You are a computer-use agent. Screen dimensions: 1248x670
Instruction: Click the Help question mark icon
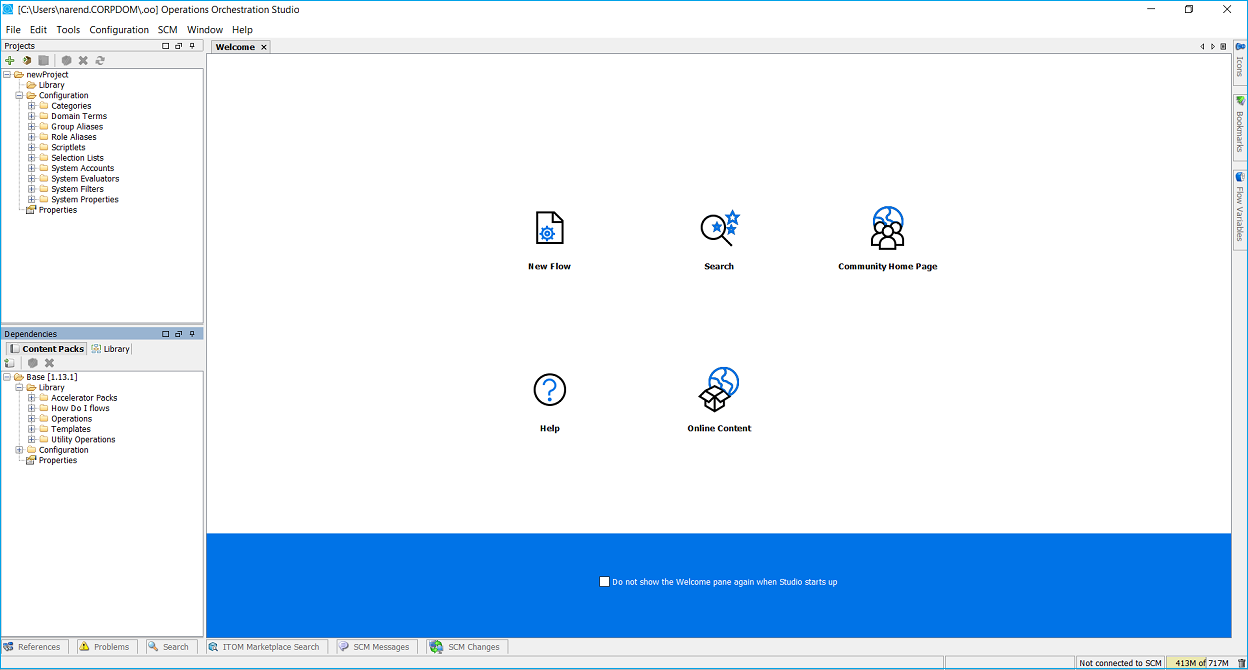(549, 390)
